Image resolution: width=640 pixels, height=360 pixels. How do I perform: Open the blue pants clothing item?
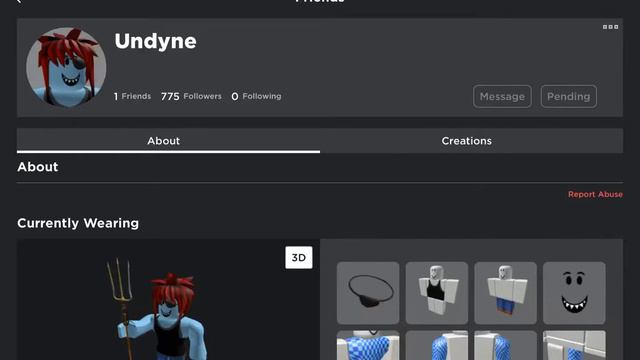tap(505, 293)
